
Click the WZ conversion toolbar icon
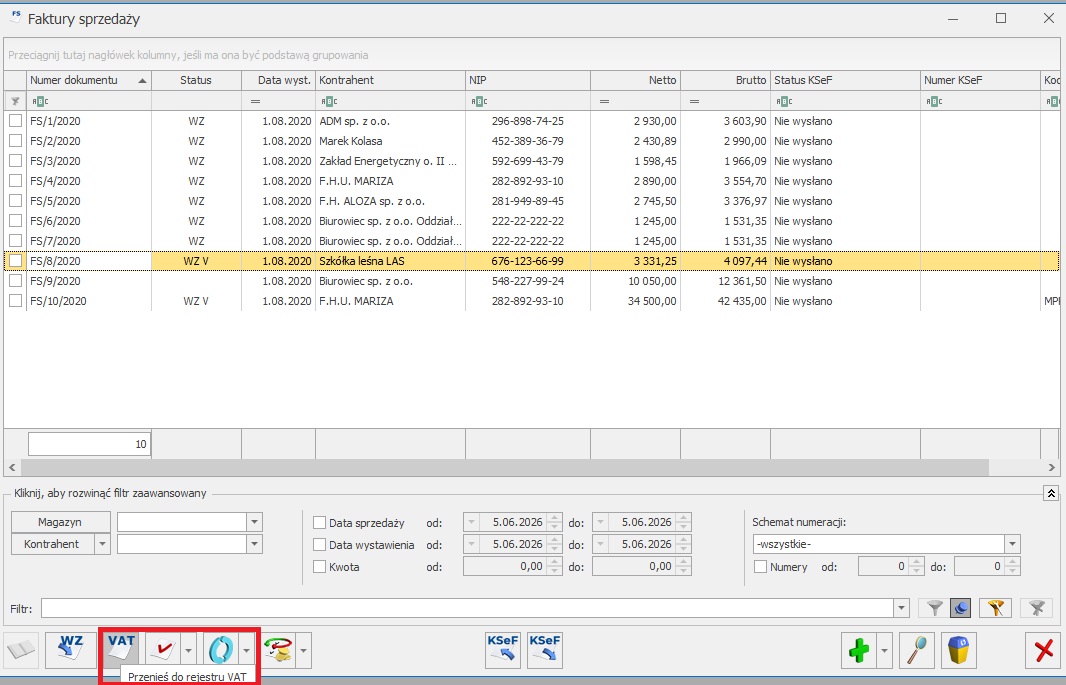71,650
